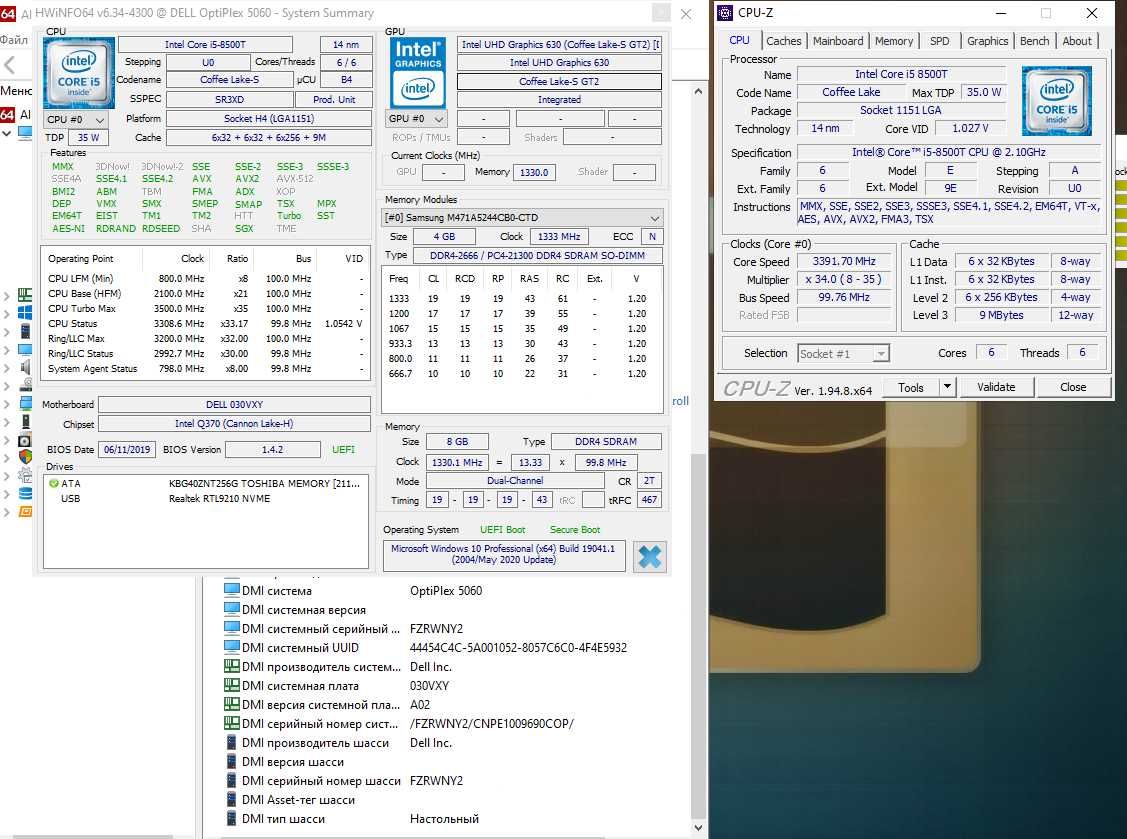
Task: Open the Файл menu in AIDA64
Action: 14,40
